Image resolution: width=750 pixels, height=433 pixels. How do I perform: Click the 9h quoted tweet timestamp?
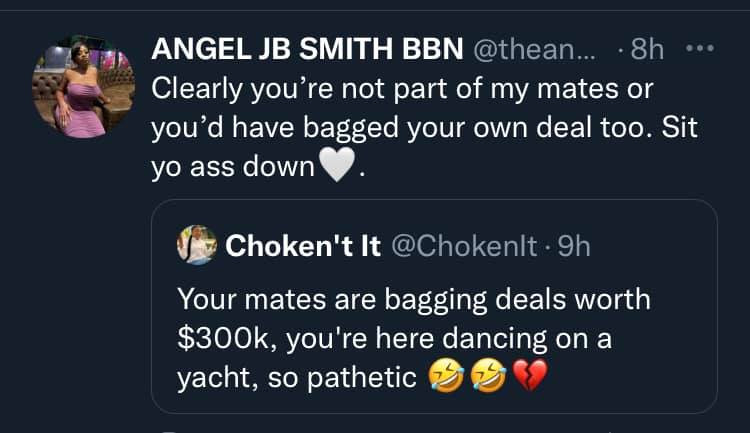point(574,246)
